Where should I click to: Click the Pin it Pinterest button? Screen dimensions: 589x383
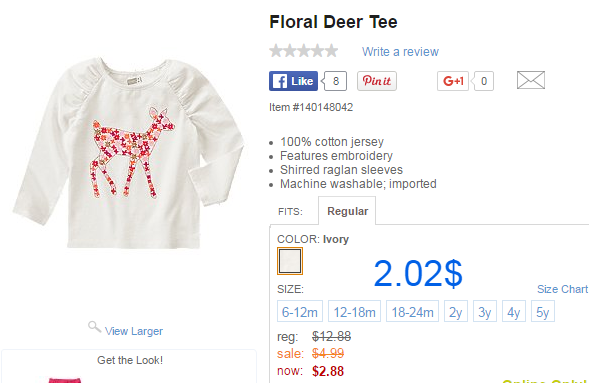(x=377, y=81)
